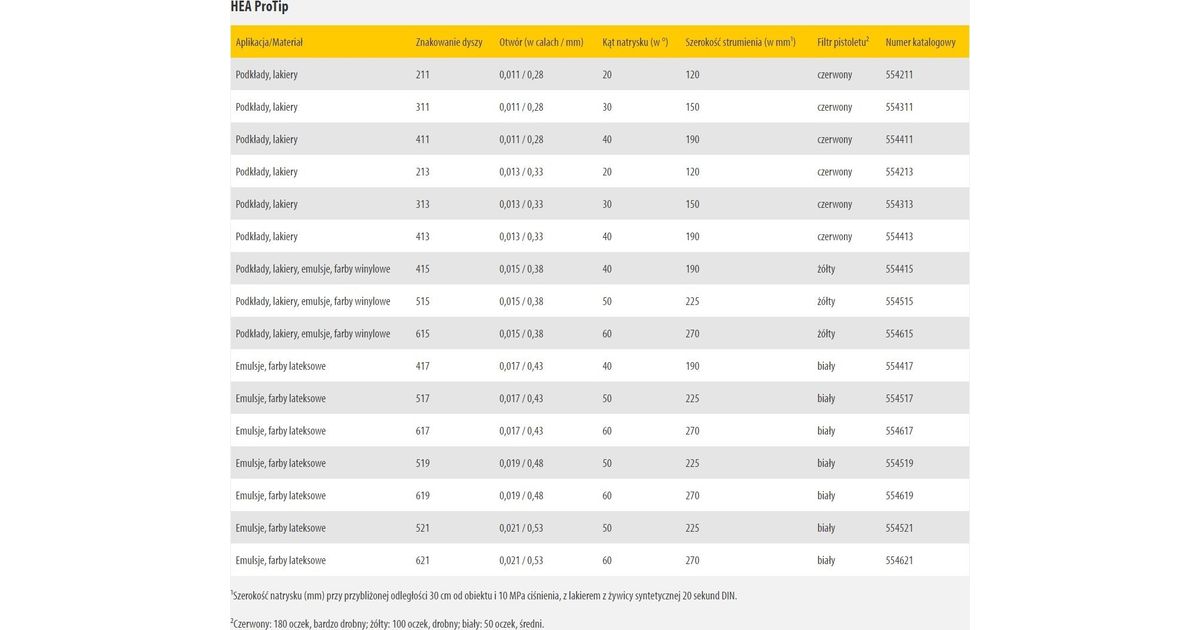Click the footnote explaining "Czerwony: 180 oczek"
The height and width of the screenshot is (630, 1200).
point(387,624)
